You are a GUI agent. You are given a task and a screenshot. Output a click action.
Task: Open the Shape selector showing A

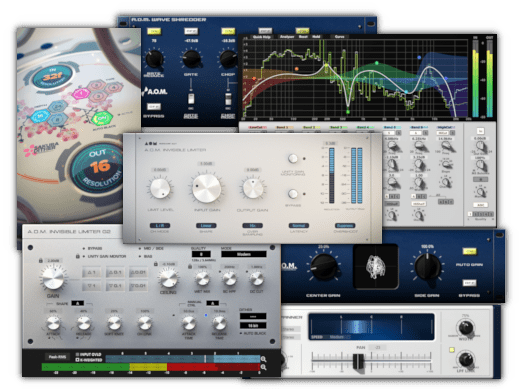coord(78,303)
